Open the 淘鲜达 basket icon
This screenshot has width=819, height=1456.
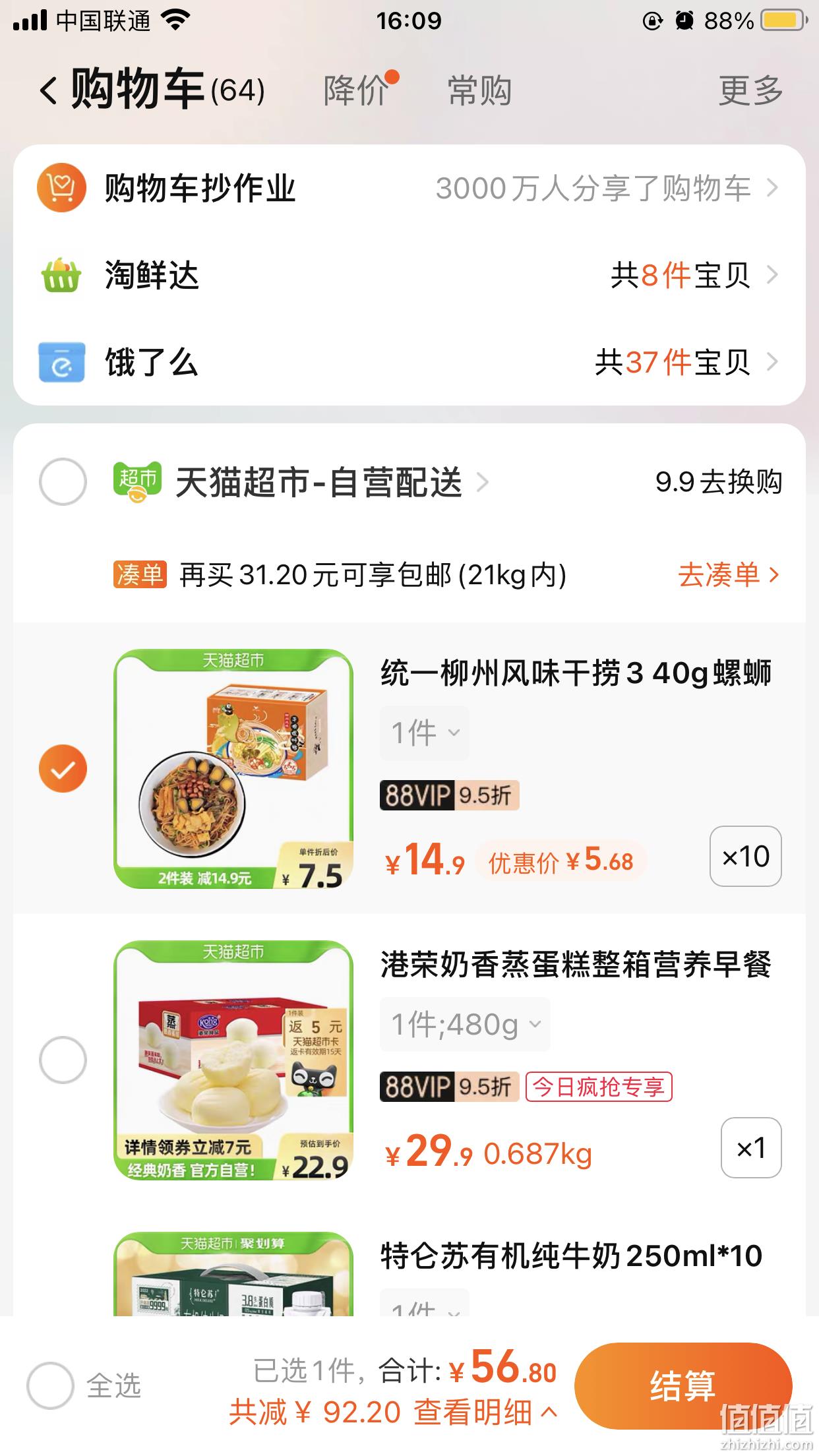tap(61, 275)
